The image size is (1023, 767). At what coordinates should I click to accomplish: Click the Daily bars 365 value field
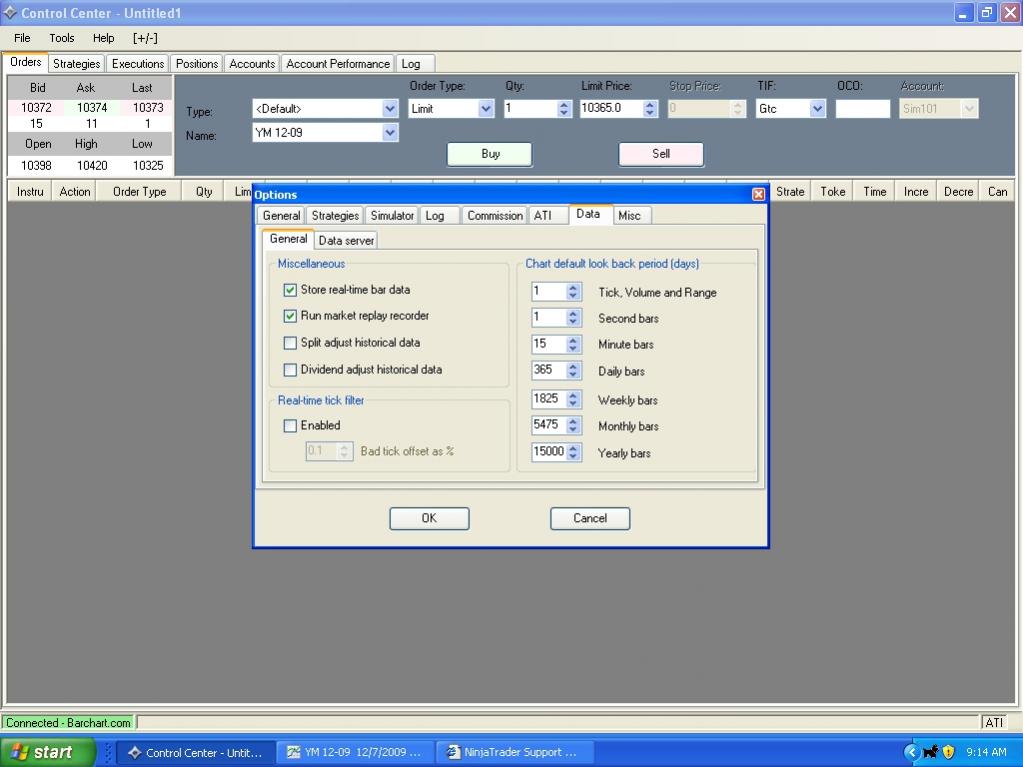pyautogui.click(x=549, y=370)
